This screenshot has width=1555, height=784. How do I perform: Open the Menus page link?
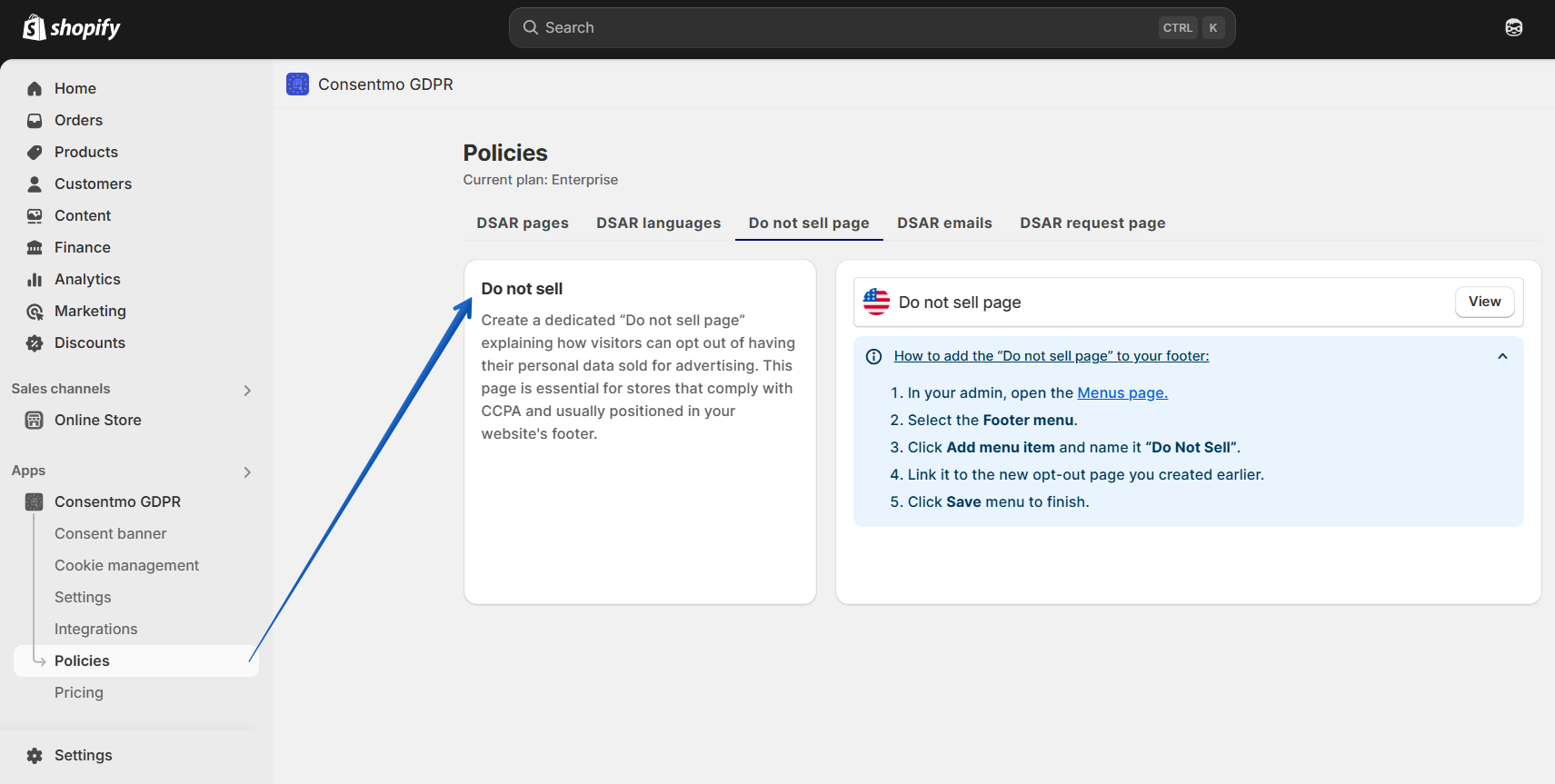(1122, 392)
